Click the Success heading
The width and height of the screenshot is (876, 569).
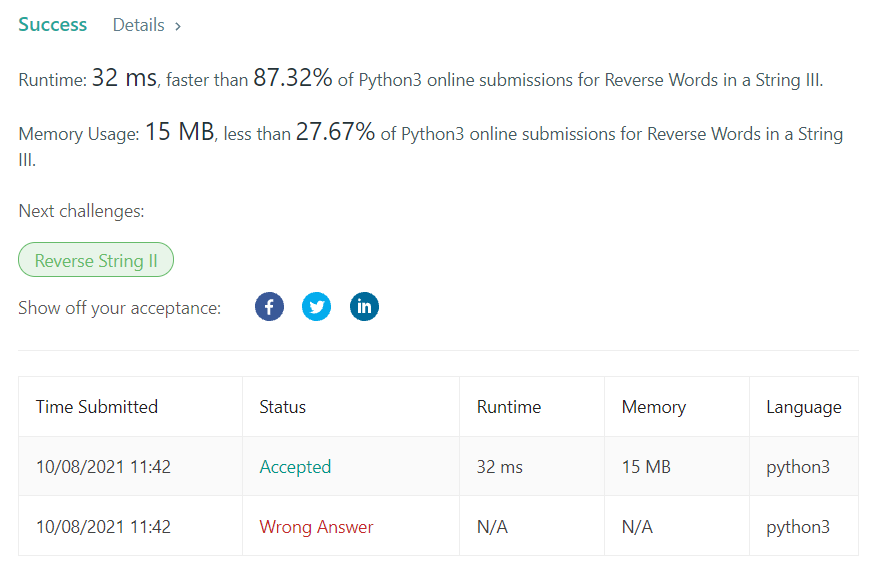tap(53, 25)
